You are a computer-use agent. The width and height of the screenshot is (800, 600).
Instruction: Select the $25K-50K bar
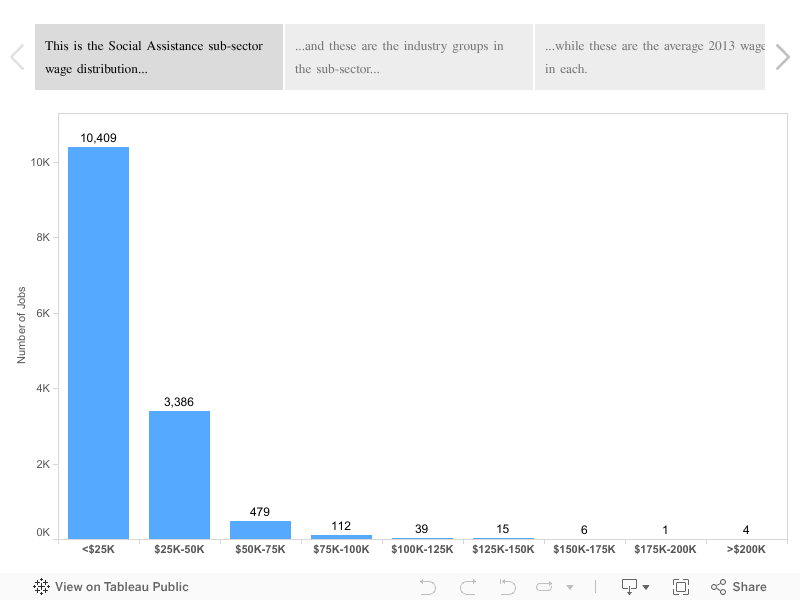coord(179,475)
